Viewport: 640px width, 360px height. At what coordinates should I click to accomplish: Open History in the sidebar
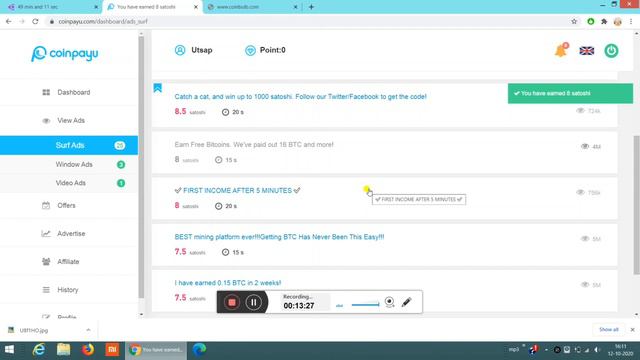[69, 290]
